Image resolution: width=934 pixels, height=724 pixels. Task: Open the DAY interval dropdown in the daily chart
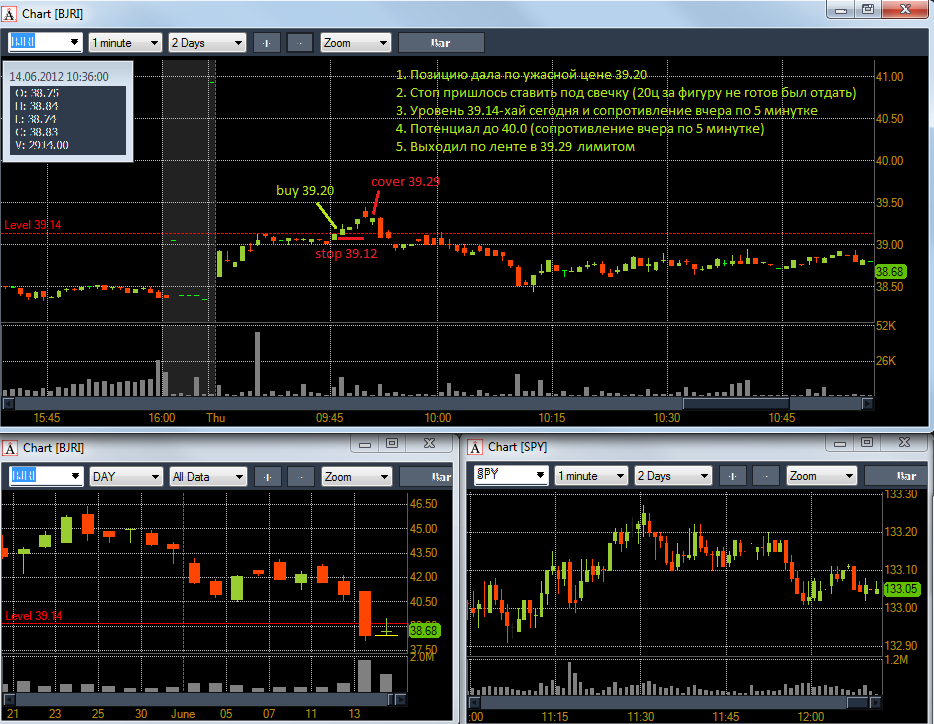click(x=126, y=476)
